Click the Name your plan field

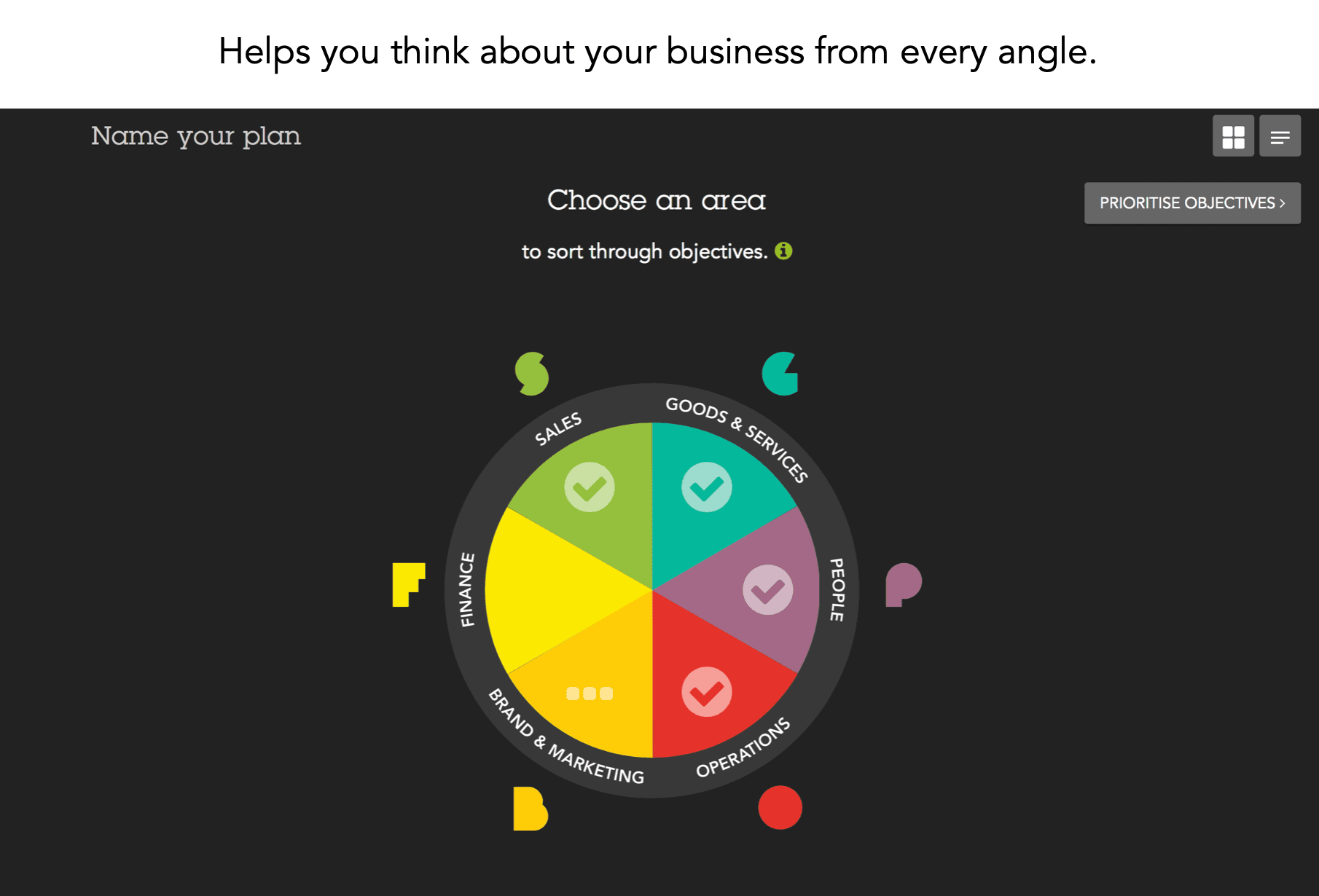click(195, 135)
